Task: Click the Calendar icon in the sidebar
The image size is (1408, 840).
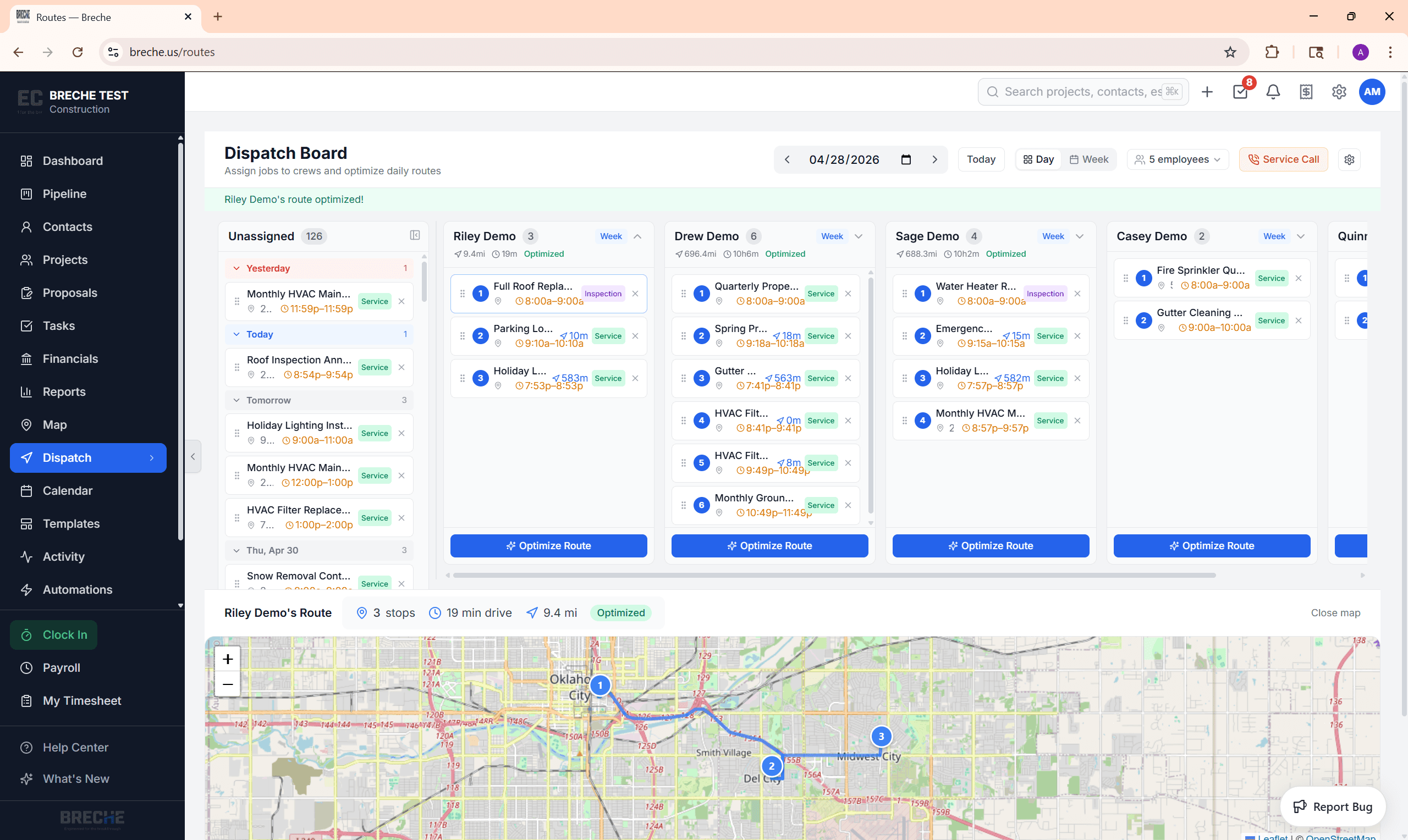Action: pos(26,491)
